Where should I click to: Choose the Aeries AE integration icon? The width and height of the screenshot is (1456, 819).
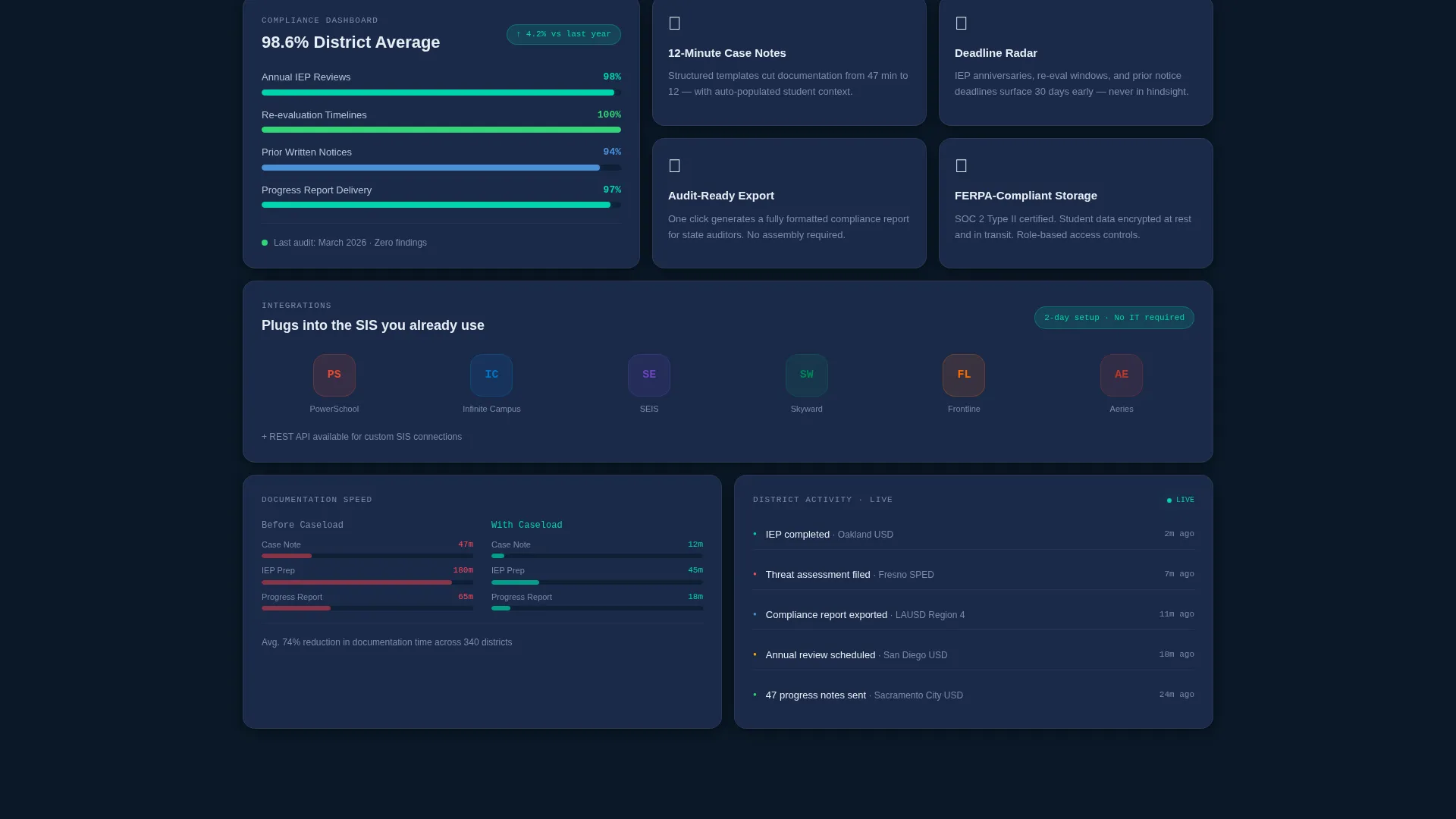click(x=1122, y=375)
